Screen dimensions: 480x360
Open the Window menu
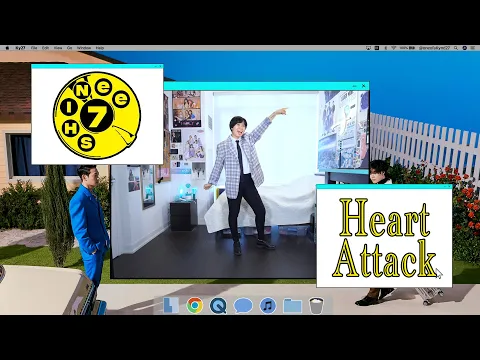pos(84,48)
